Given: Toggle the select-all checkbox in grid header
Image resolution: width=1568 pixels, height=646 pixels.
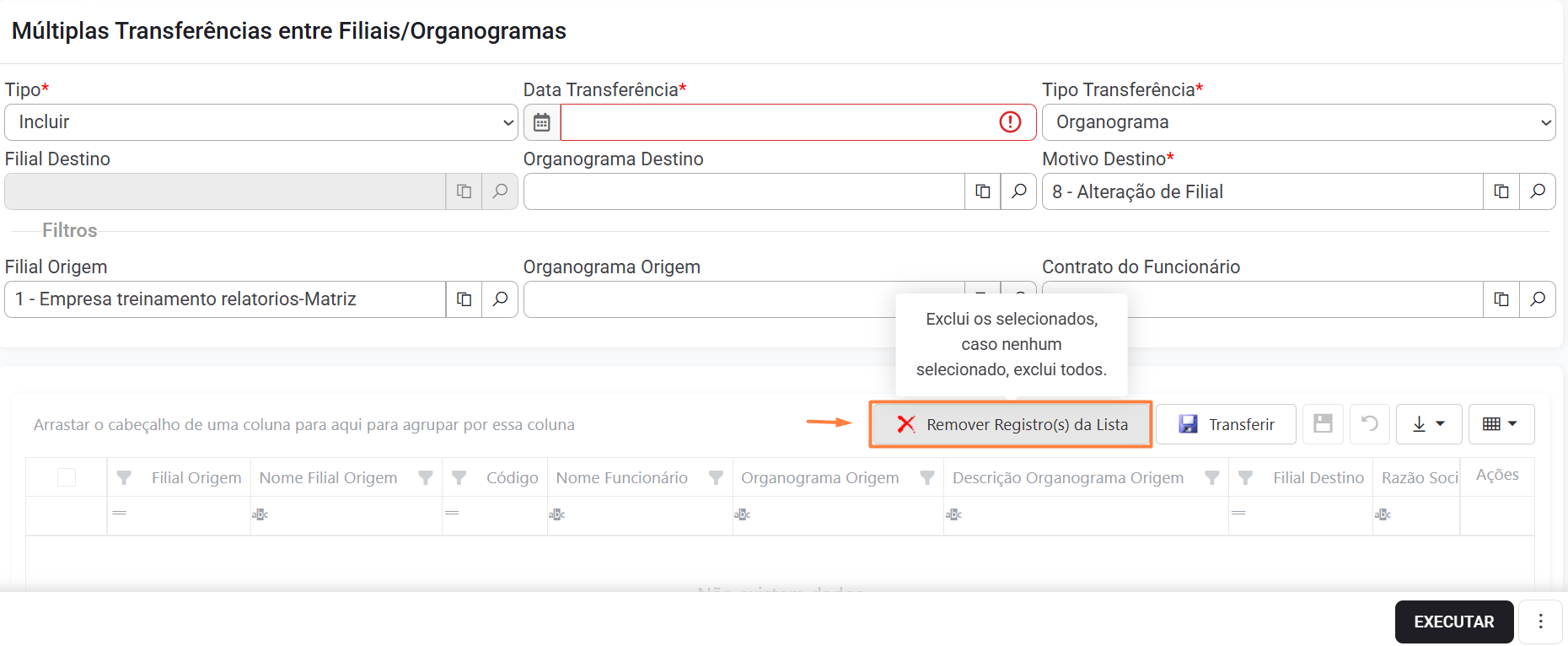Looking at the screenshot, I should click(67, 478).
